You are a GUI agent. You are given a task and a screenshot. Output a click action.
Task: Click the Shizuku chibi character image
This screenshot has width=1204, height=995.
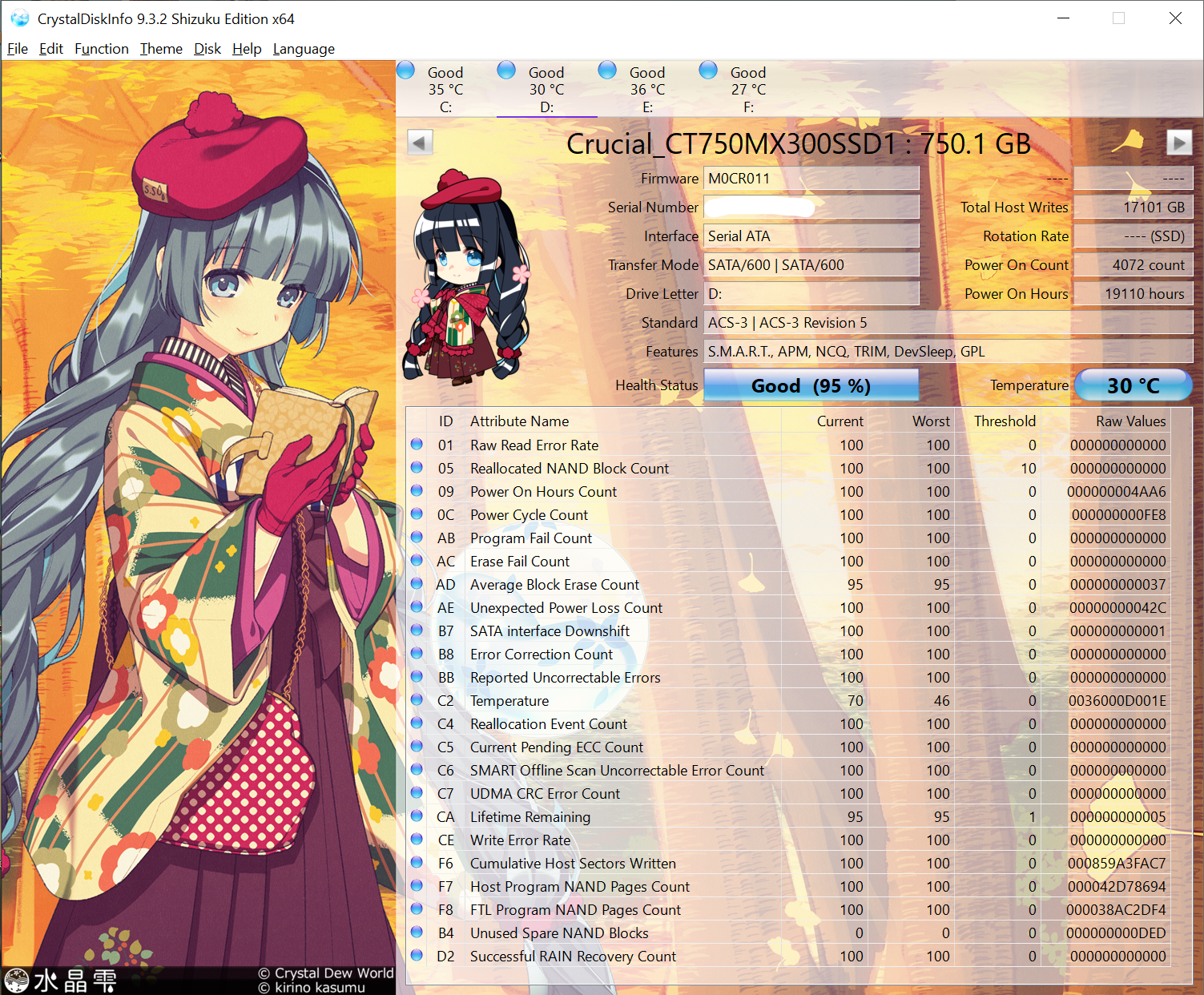click(x=465, y=276)
